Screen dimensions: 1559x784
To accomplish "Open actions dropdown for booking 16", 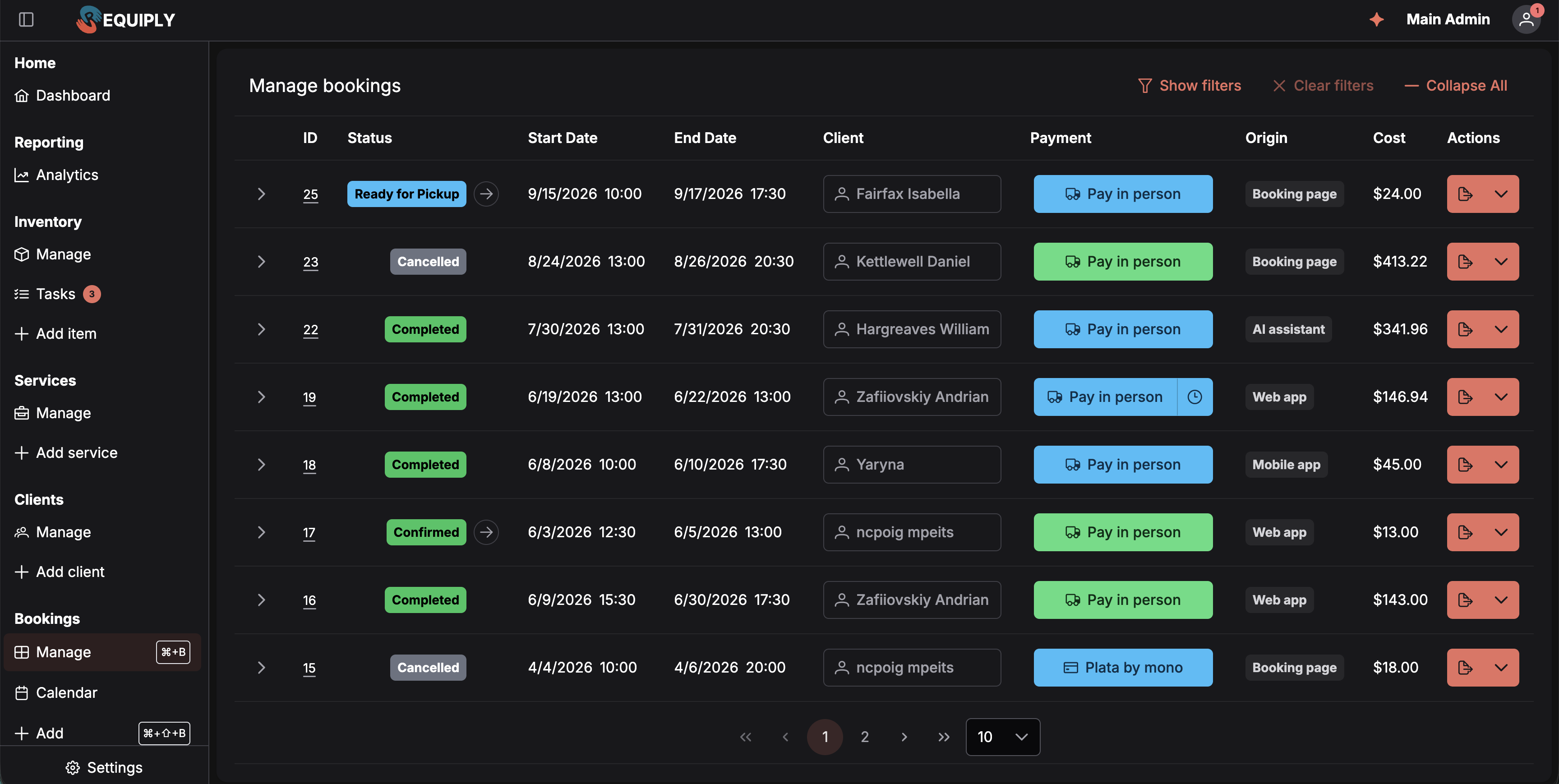I will point(1501,600).
